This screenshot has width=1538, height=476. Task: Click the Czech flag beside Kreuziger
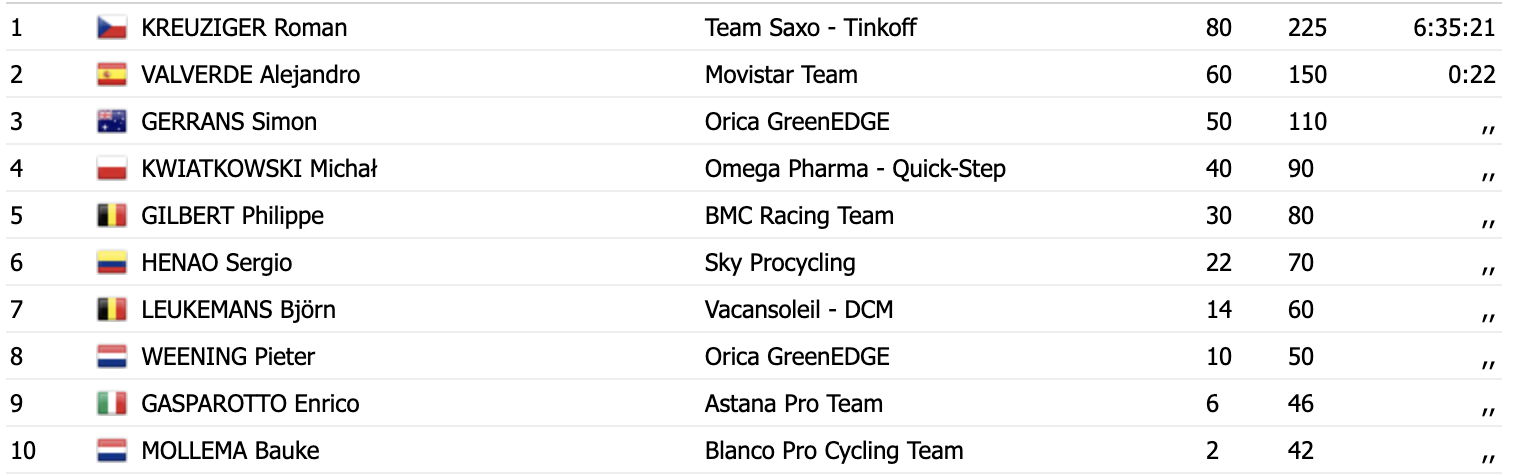(111, 28)
